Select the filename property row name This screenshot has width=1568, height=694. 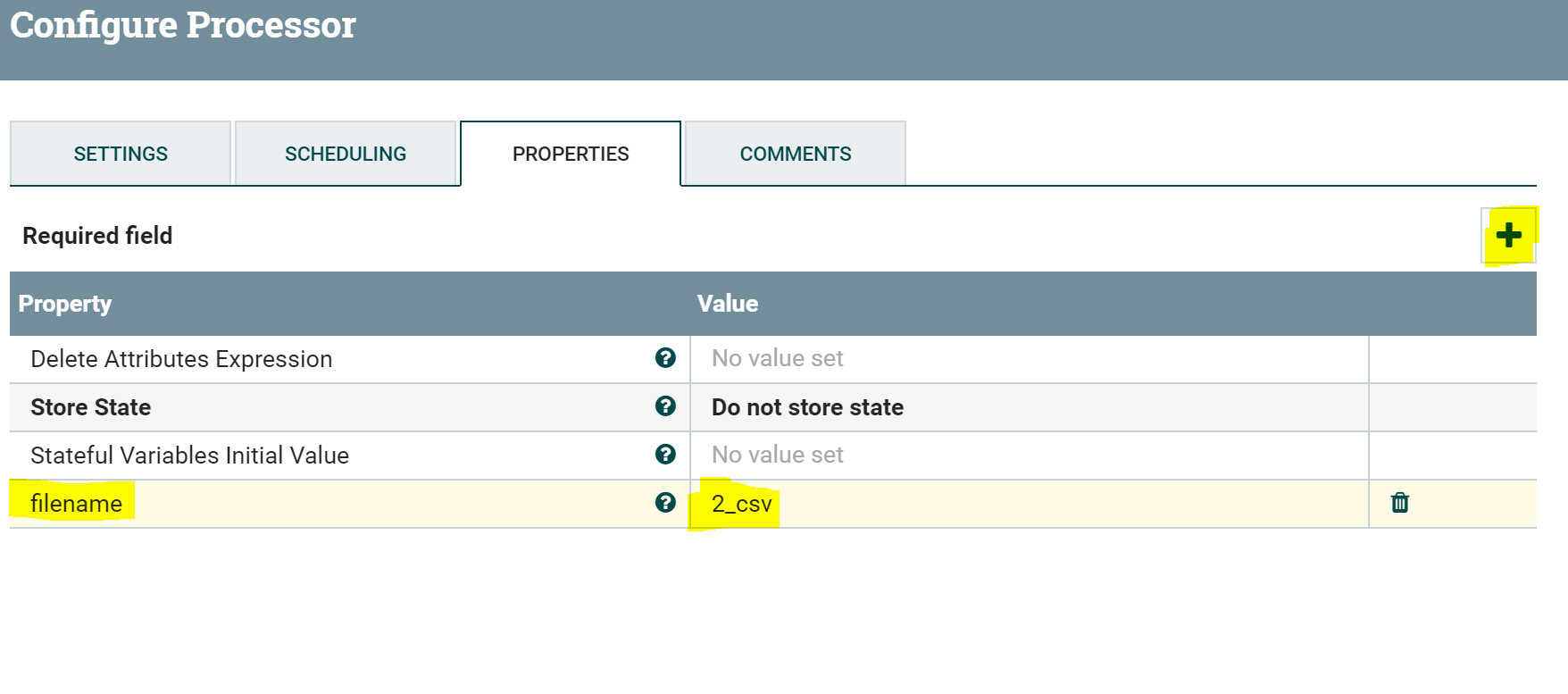(77, 504)
